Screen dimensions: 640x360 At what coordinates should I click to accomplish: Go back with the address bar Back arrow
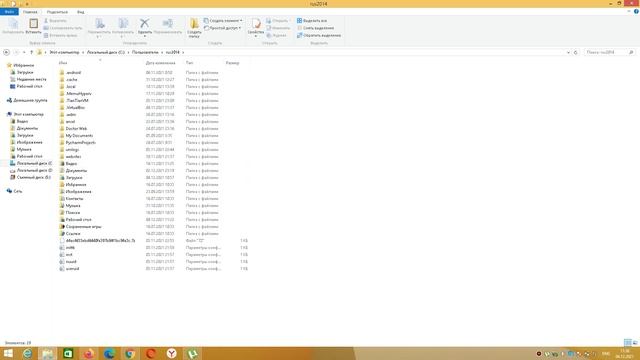click(6, 52)
